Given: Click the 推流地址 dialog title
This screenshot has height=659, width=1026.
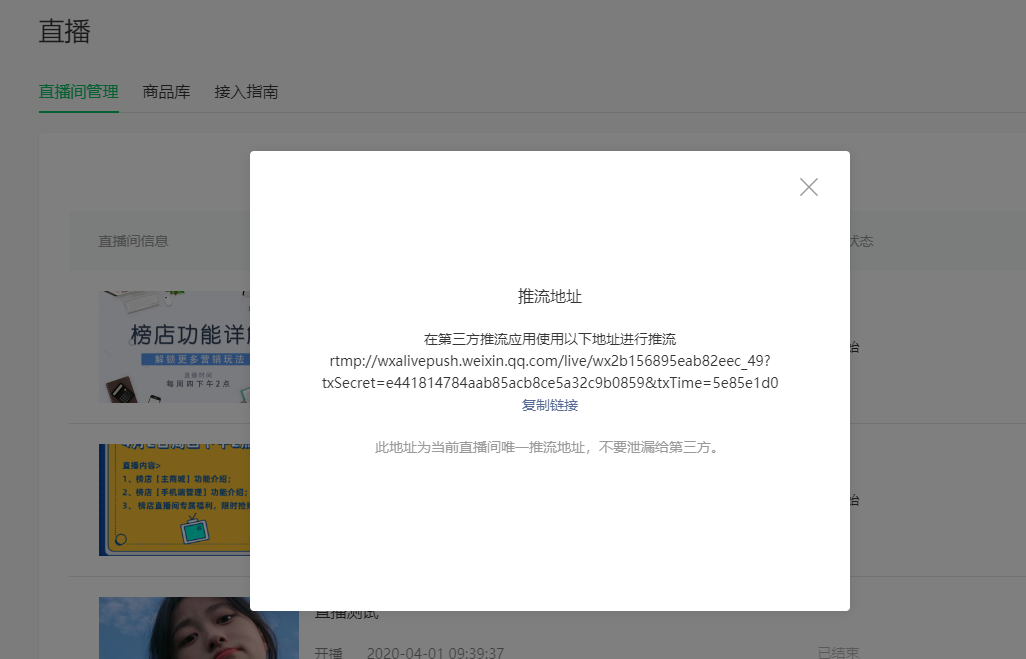Looking at the screenshot, I should coord(550,296).
